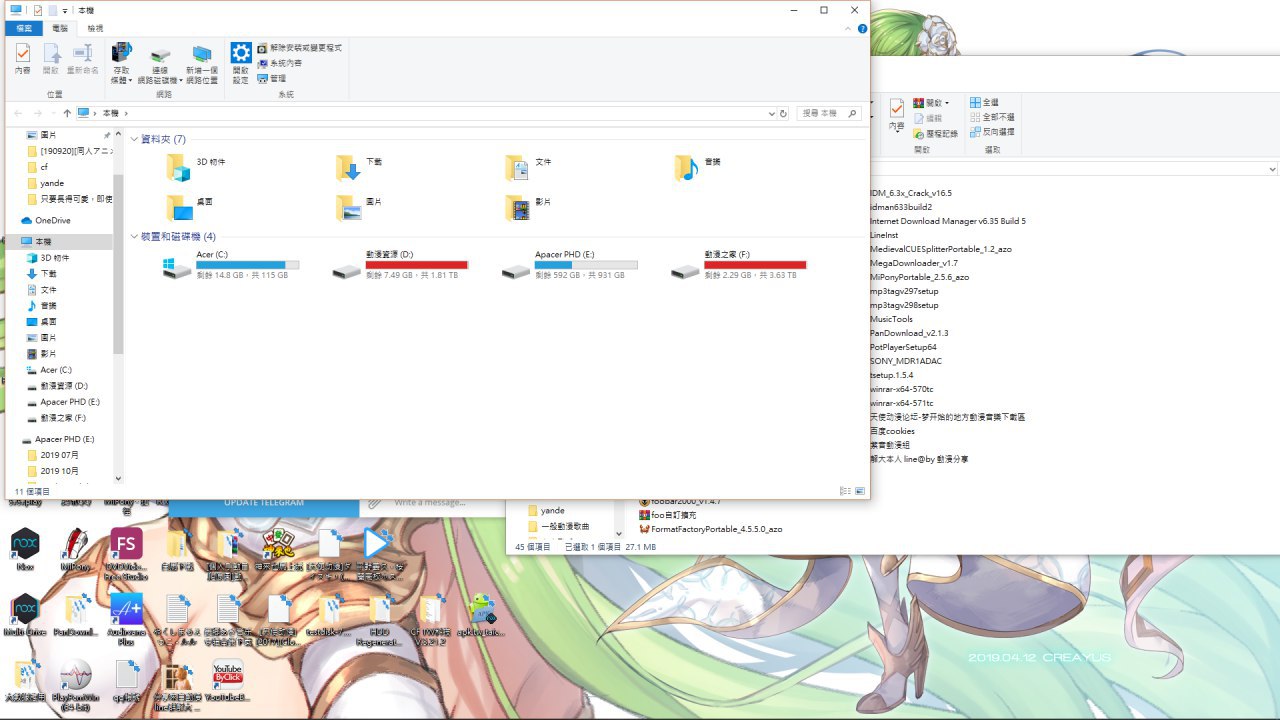The width and height of the screenshot is (1280, 720).
Task: Click the 內容 (Properties) ribbon icon in 本機 window
Action: tap(23, 59)
